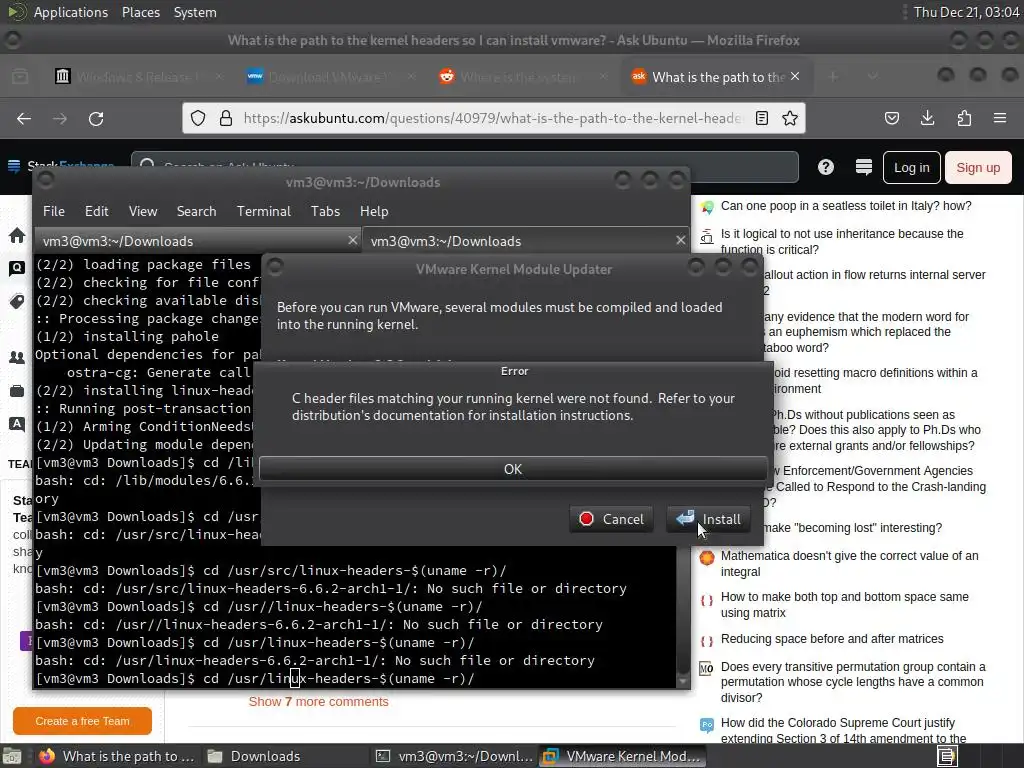Click Install in VMware Kernel Module Updater
The image size is (1024, 768).
(708, 519)
